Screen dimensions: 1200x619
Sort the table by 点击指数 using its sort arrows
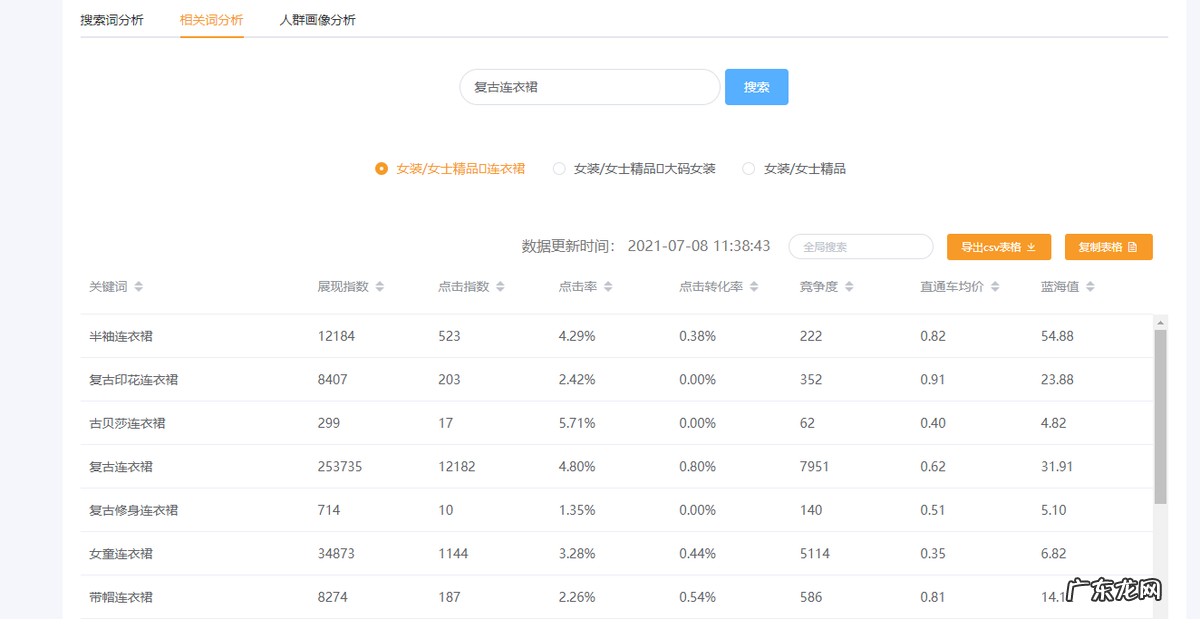(x=499, y=285)
